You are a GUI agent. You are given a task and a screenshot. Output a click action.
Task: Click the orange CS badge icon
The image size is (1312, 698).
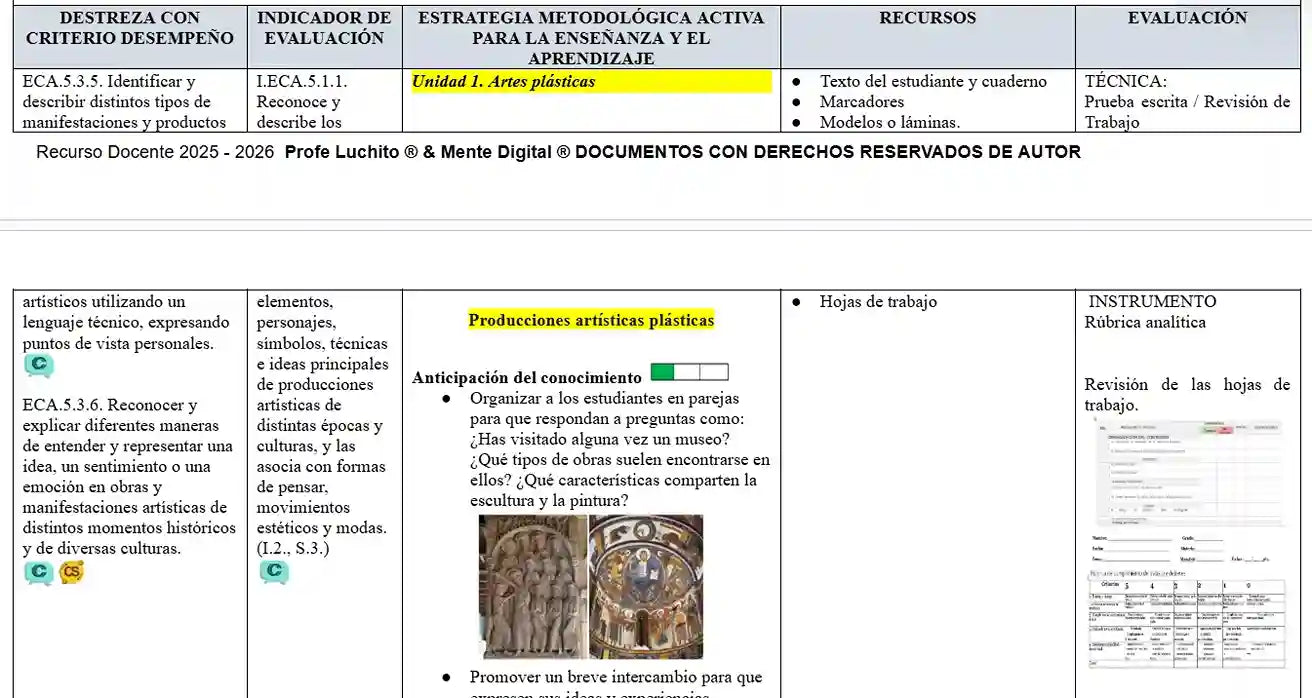[71, 573]
